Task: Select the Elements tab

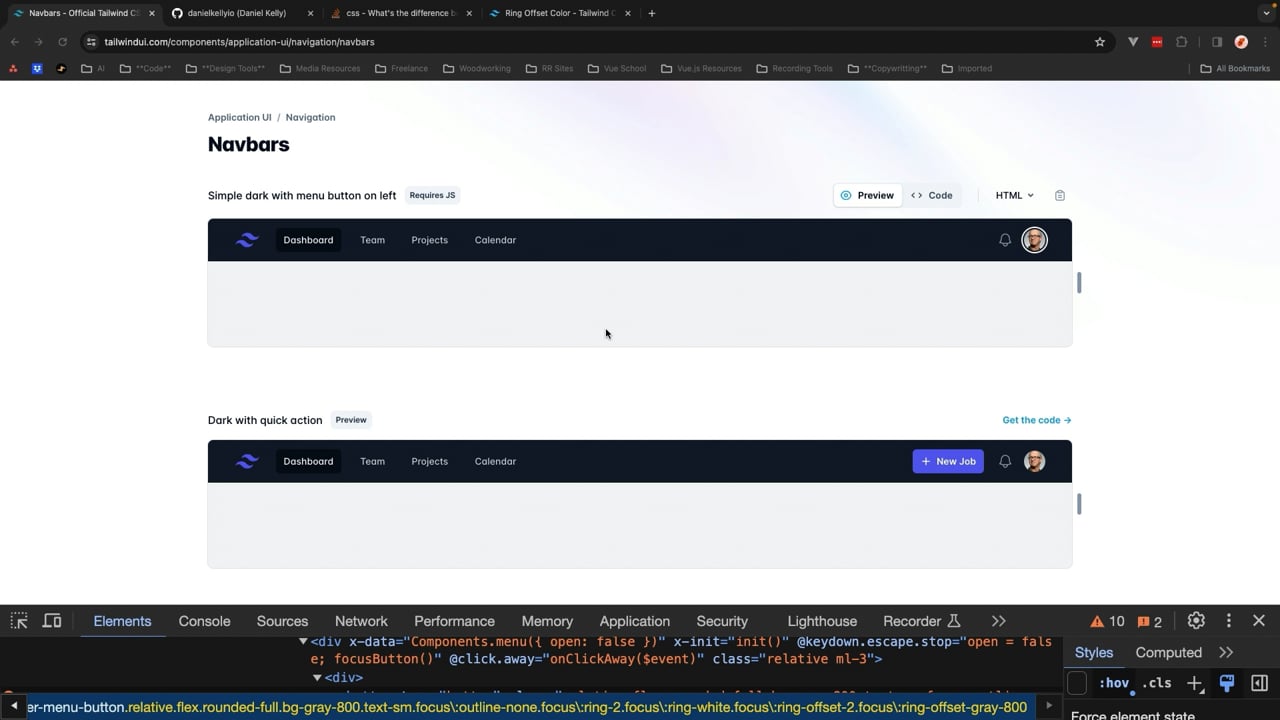Action: point(122,621)
